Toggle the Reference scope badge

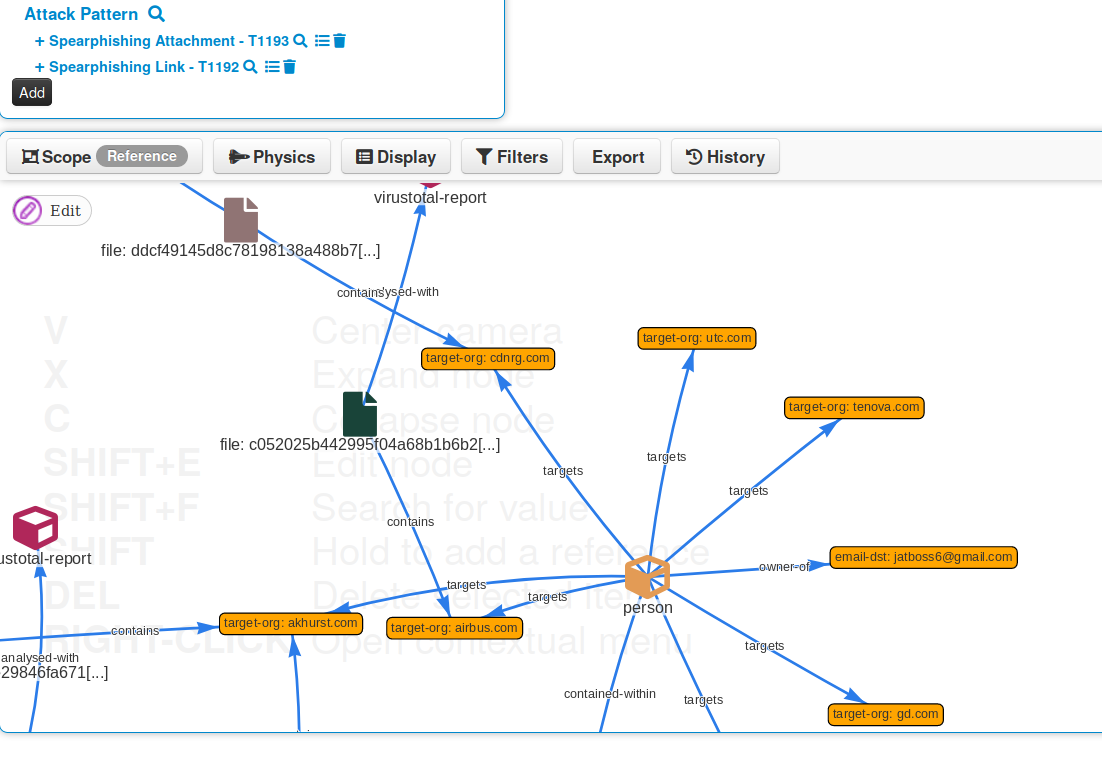click(x=142, y=156)
